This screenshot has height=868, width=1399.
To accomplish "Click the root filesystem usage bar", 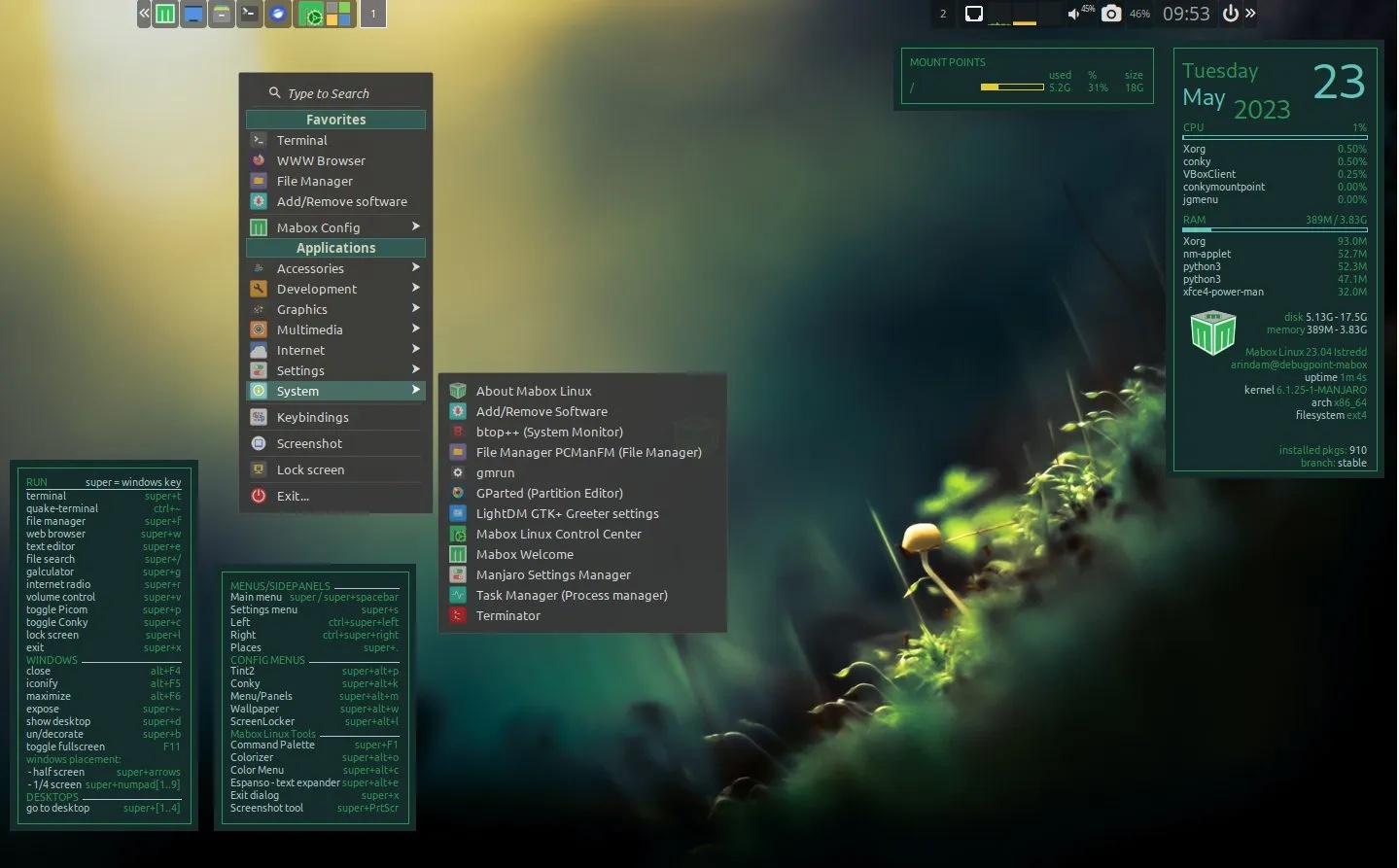I will point(1012,87).
